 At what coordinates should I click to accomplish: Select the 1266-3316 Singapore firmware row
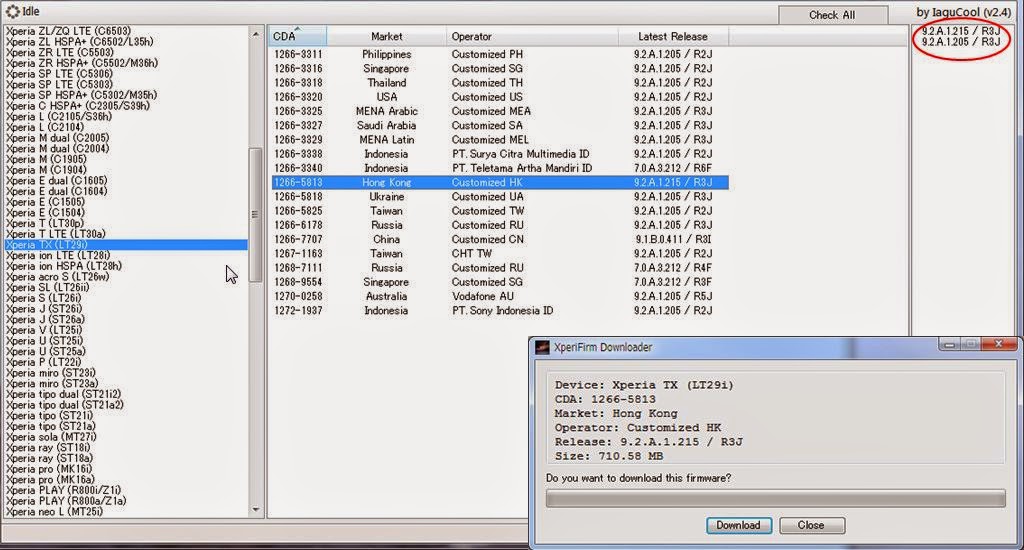[500, 69]
